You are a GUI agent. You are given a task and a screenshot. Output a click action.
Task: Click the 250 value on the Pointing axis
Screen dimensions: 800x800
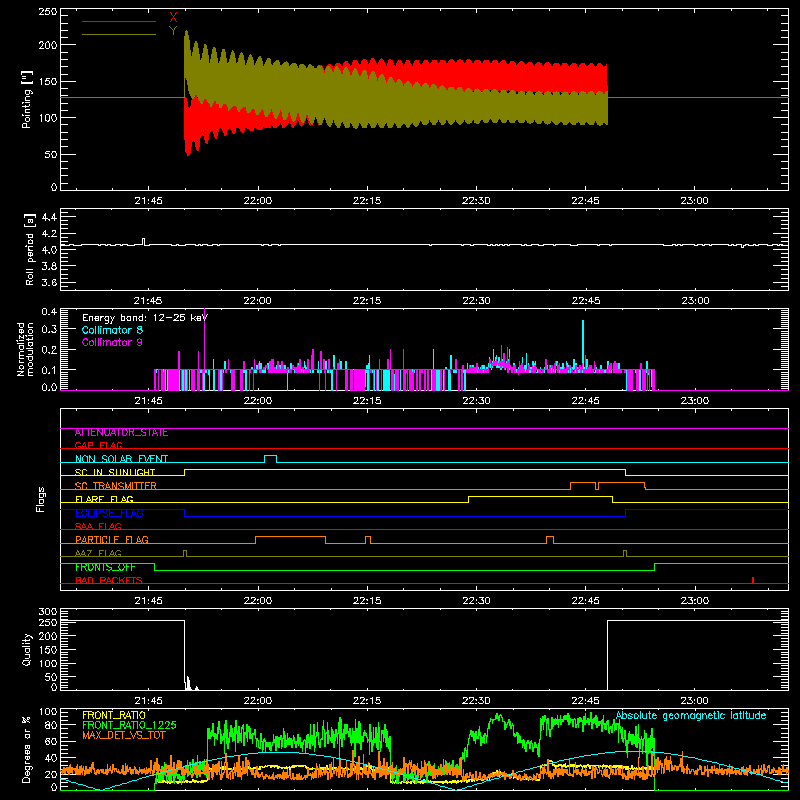point(48,12)
